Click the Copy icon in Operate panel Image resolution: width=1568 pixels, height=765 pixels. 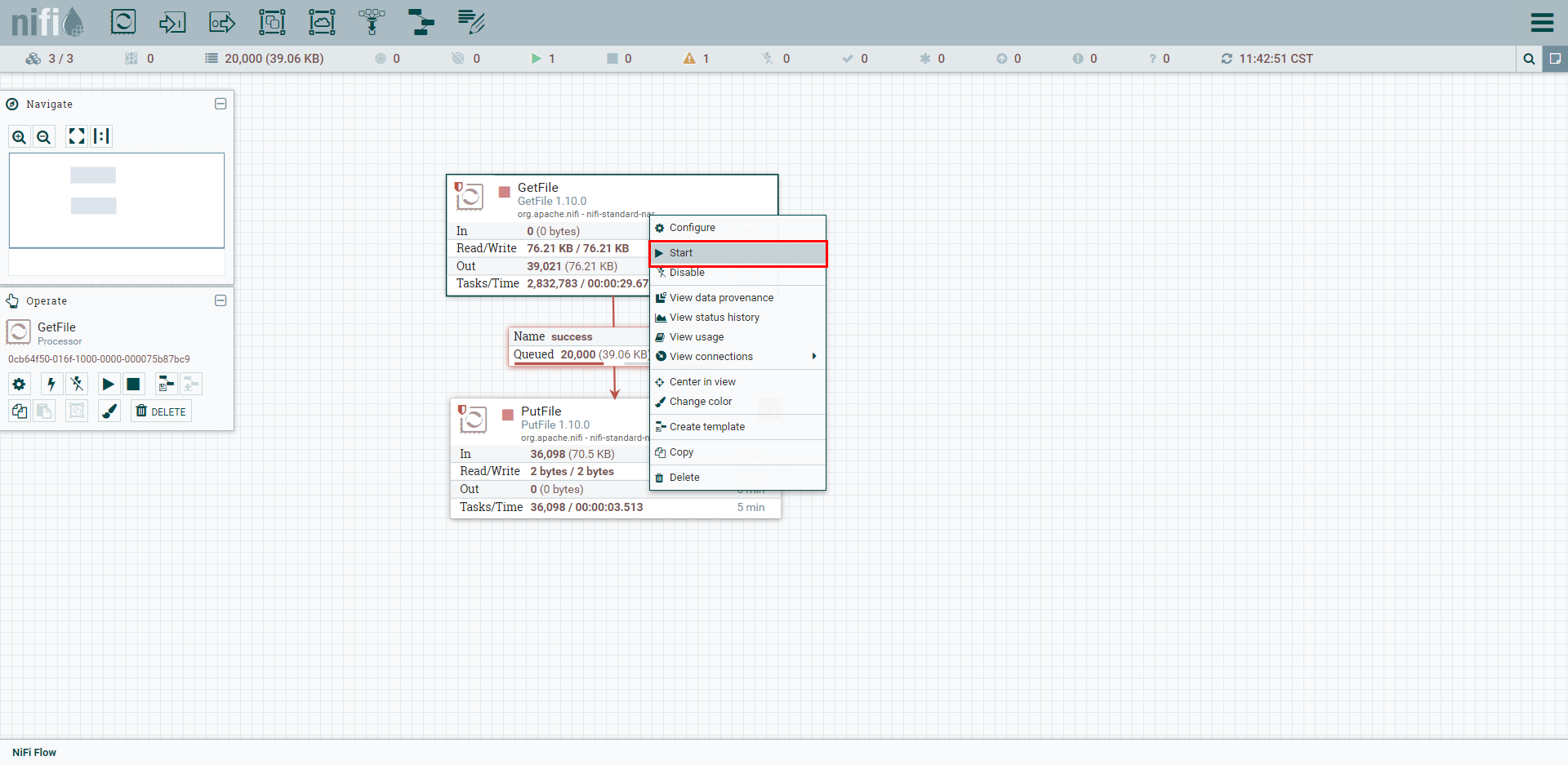pos(20,411)
